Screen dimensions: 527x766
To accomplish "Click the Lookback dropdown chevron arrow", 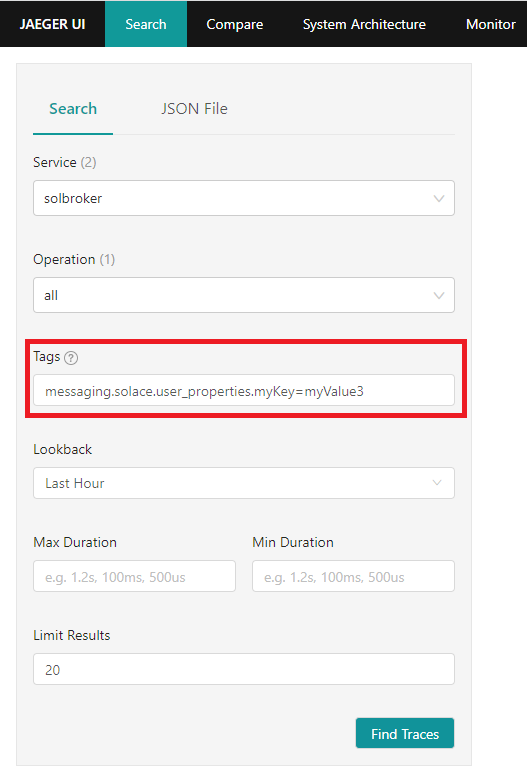I will pos(437,483).
